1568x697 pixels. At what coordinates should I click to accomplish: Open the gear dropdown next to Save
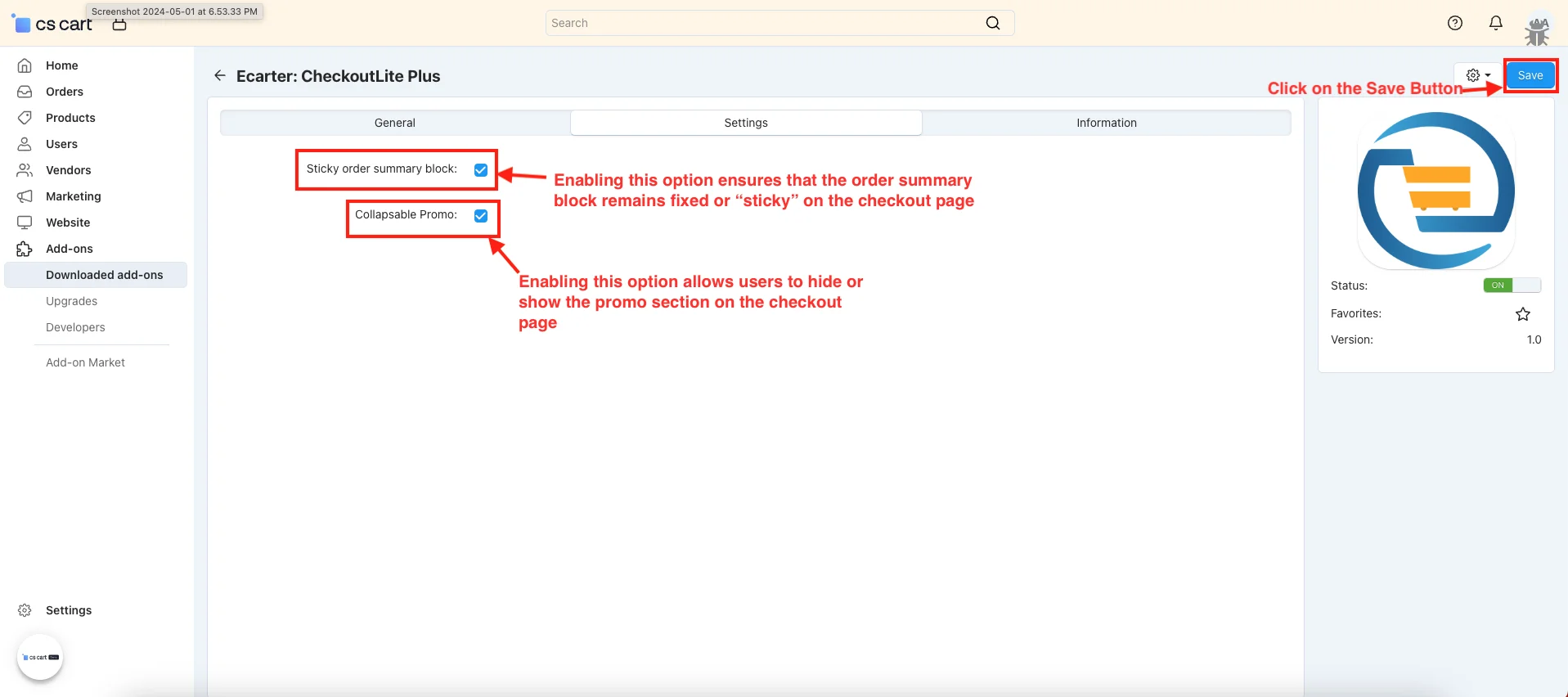click(1477, 75)
